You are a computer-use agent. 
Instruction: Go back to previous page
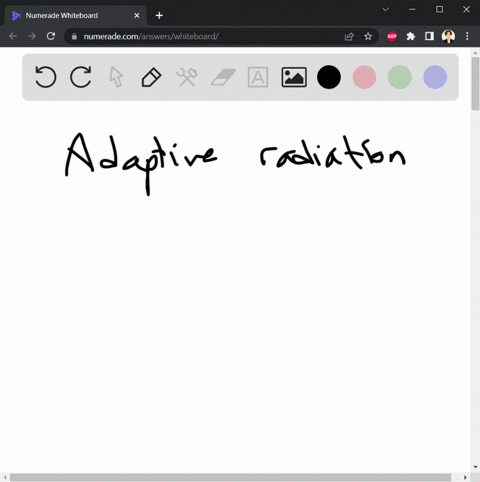[13, 36]
